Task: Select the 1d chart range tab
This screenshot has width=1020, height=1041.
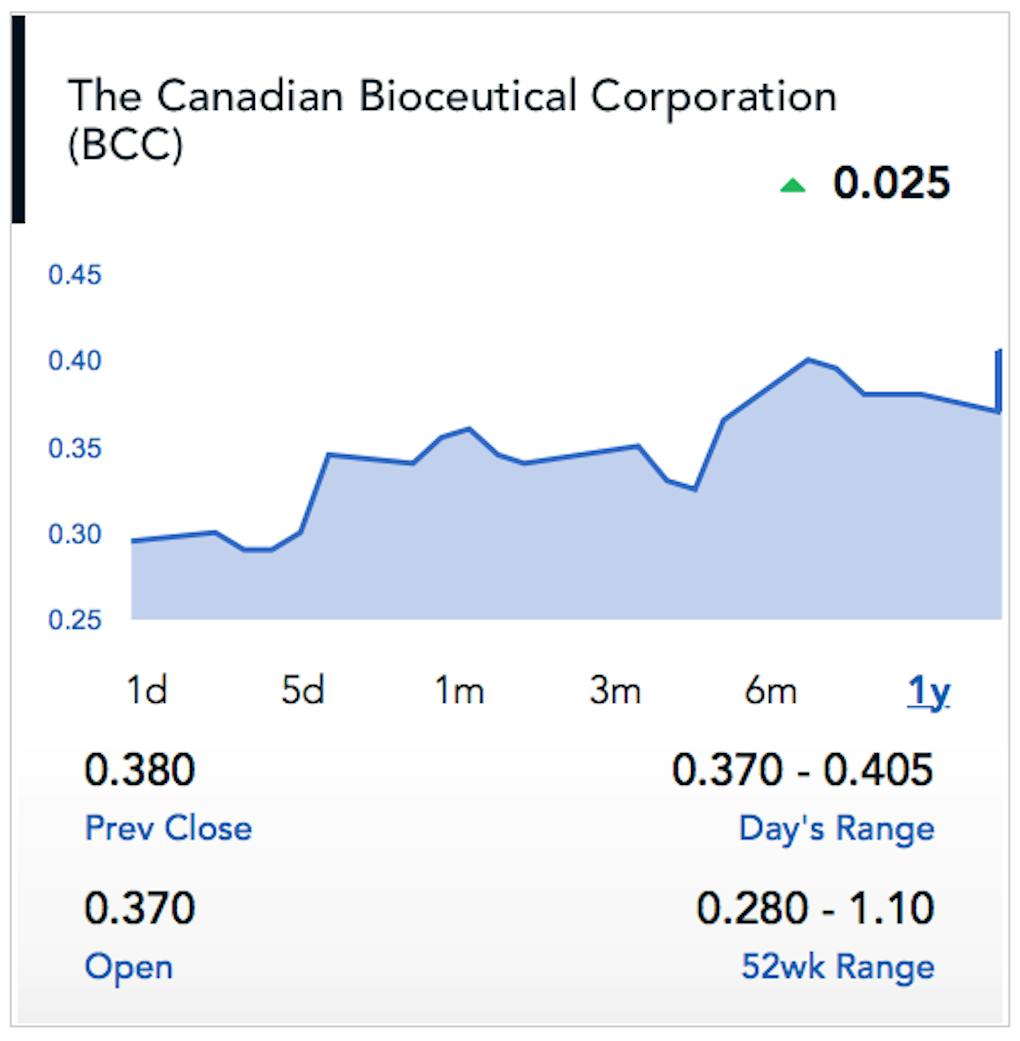Action: [146, 691]
